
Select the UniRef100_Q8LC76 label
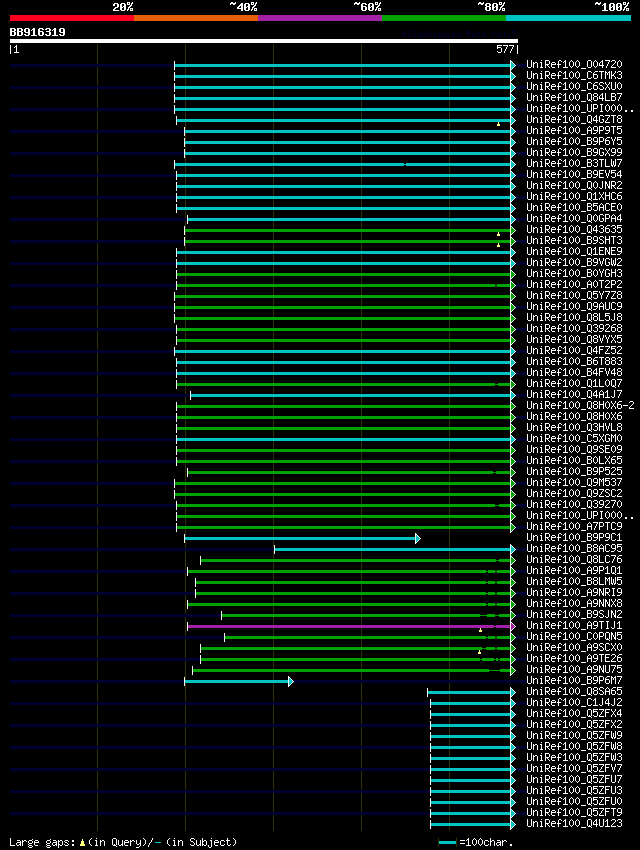574,559
